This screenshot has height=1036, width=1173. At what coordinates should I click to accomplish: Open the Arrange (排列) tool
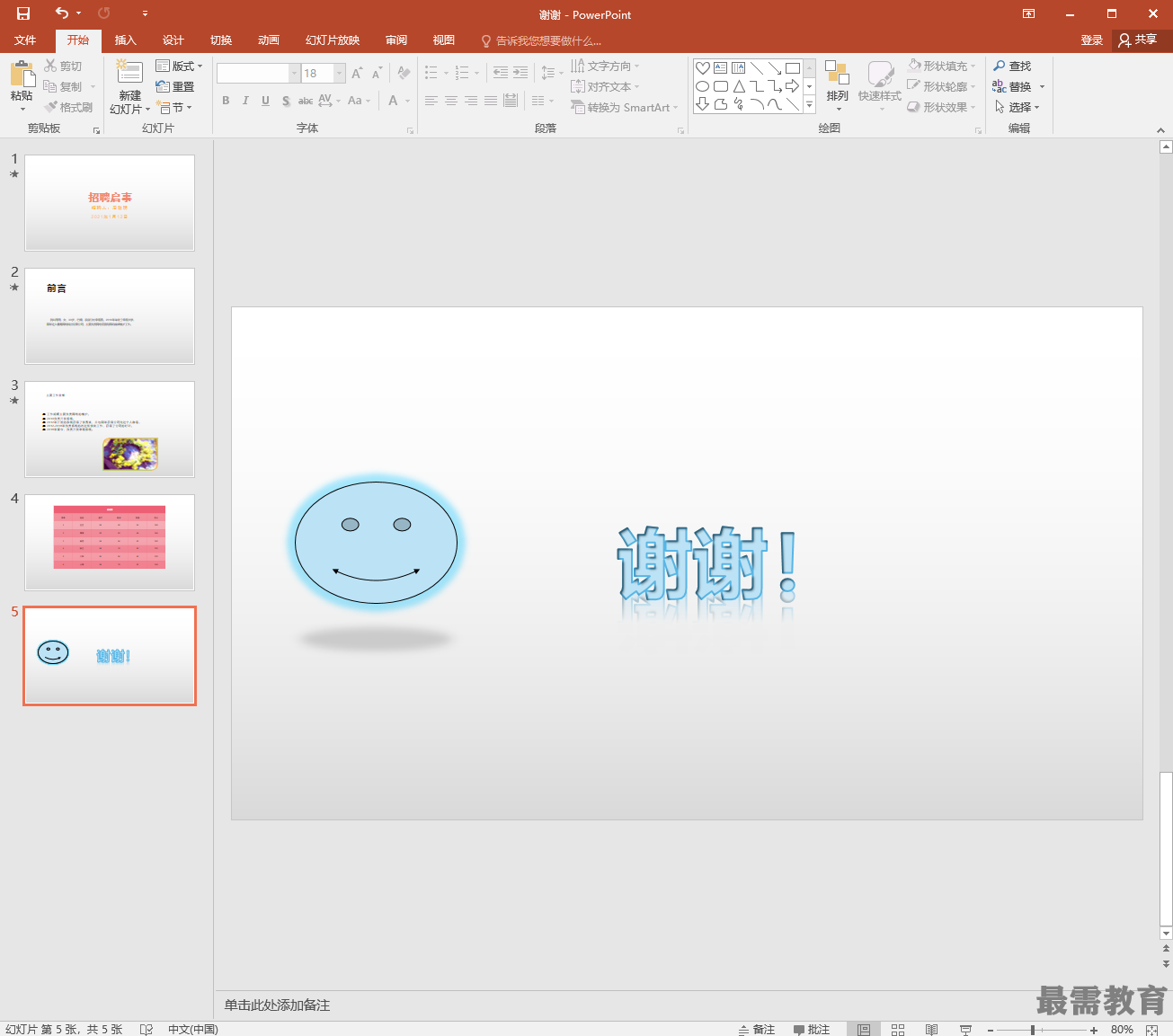tap(837, 86)
